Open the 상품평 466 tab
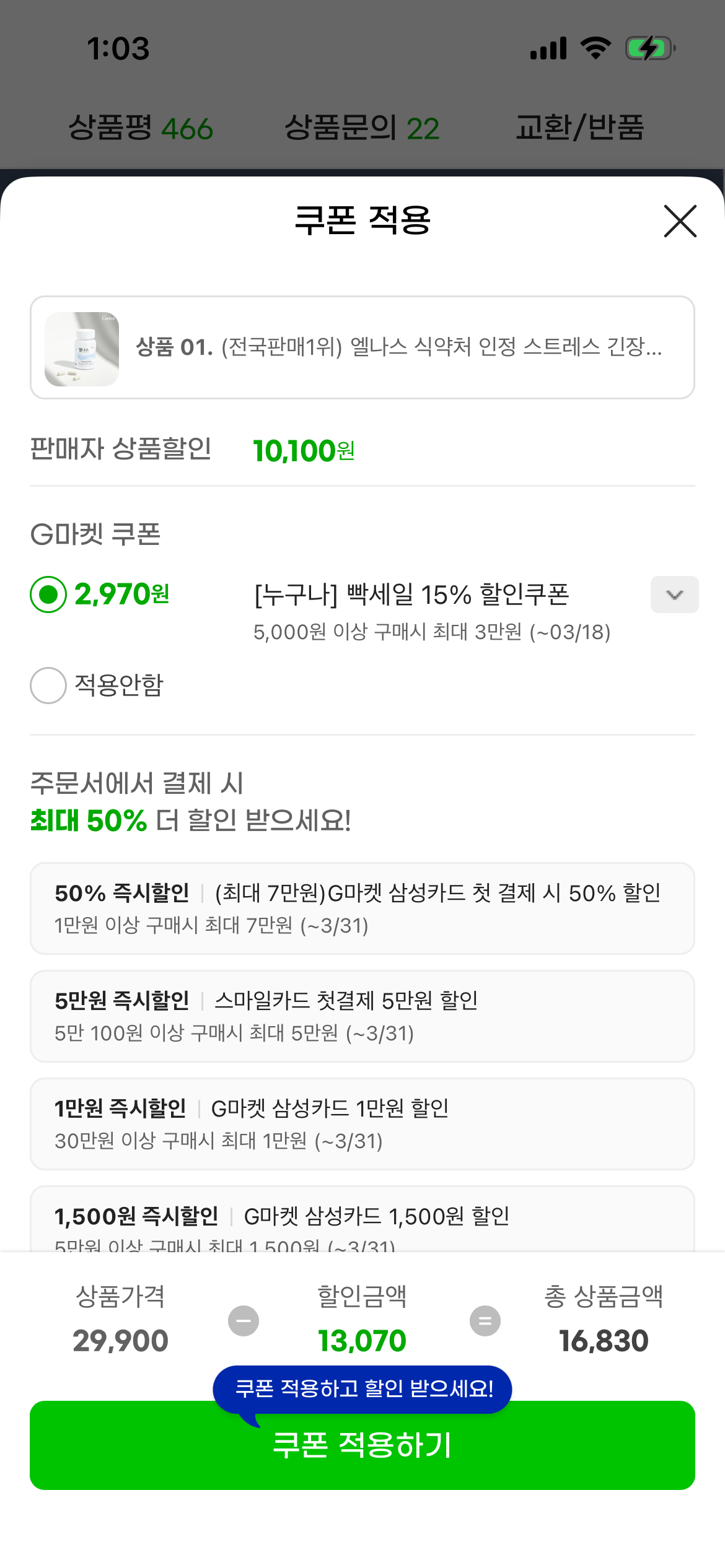 (141, 128)
